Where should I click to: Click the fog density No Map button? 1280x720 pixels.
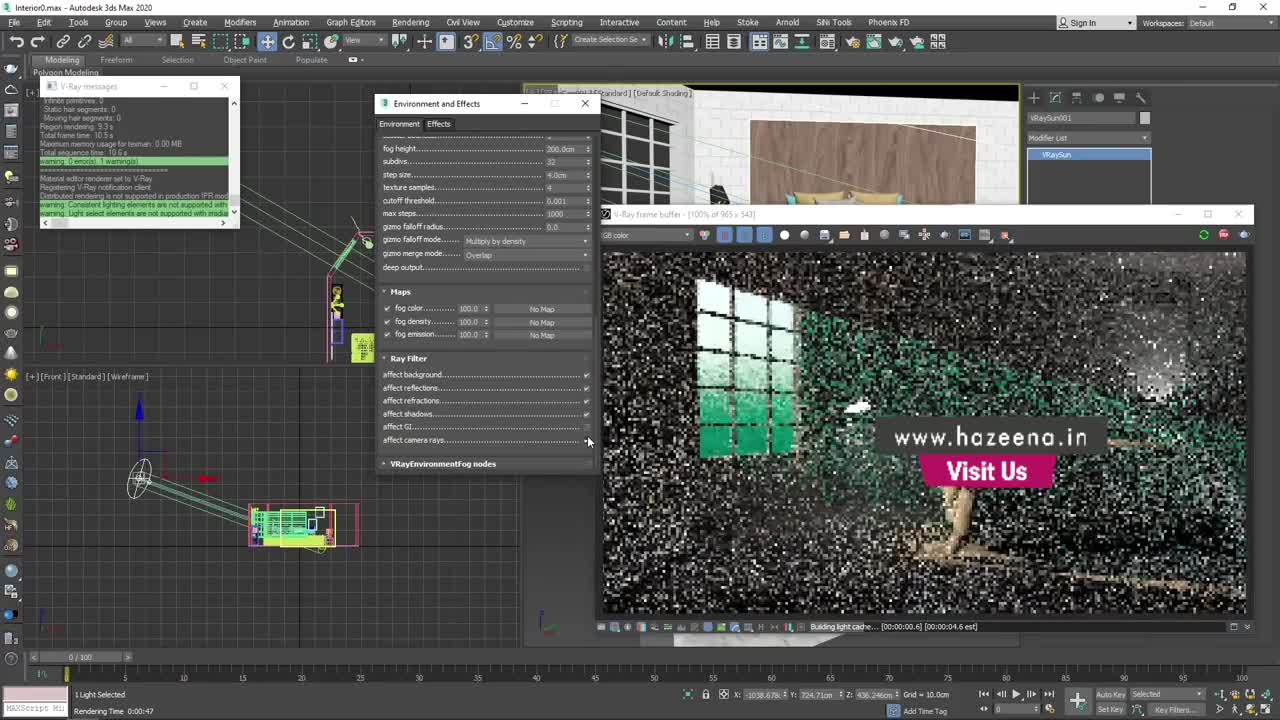[x=541, y=322]
